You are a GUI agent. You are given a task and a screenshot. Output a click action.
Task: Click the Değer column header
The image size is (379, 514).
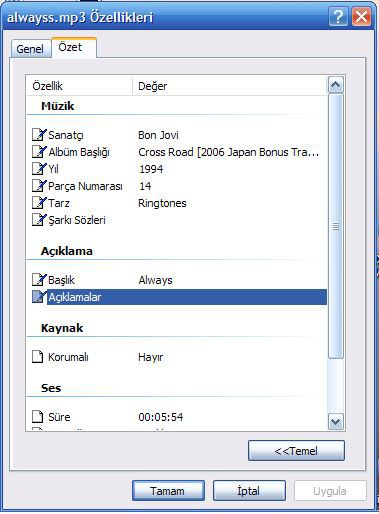(230, 86)
